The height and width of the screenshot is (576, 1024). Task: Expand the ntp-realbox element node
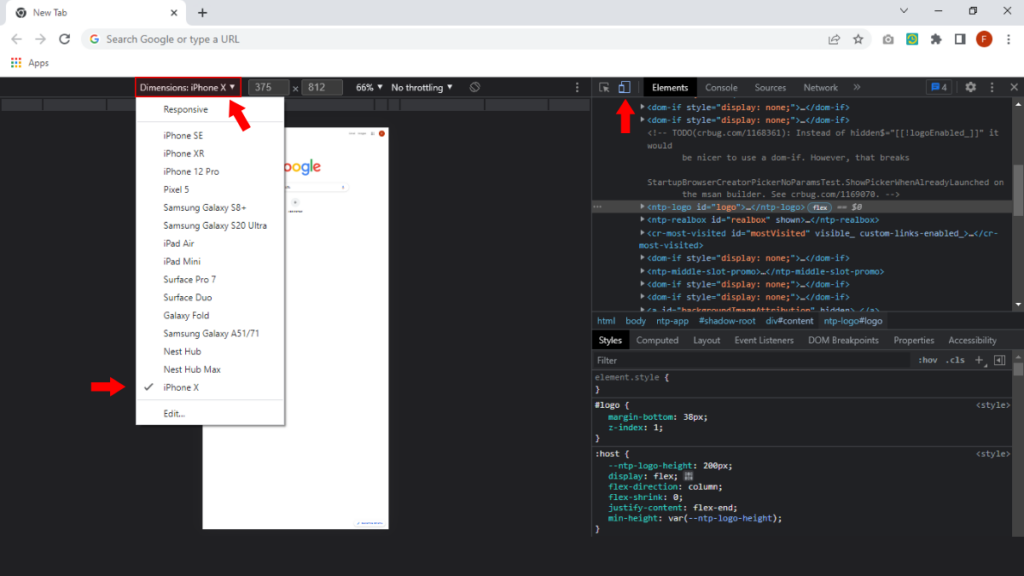642,220
